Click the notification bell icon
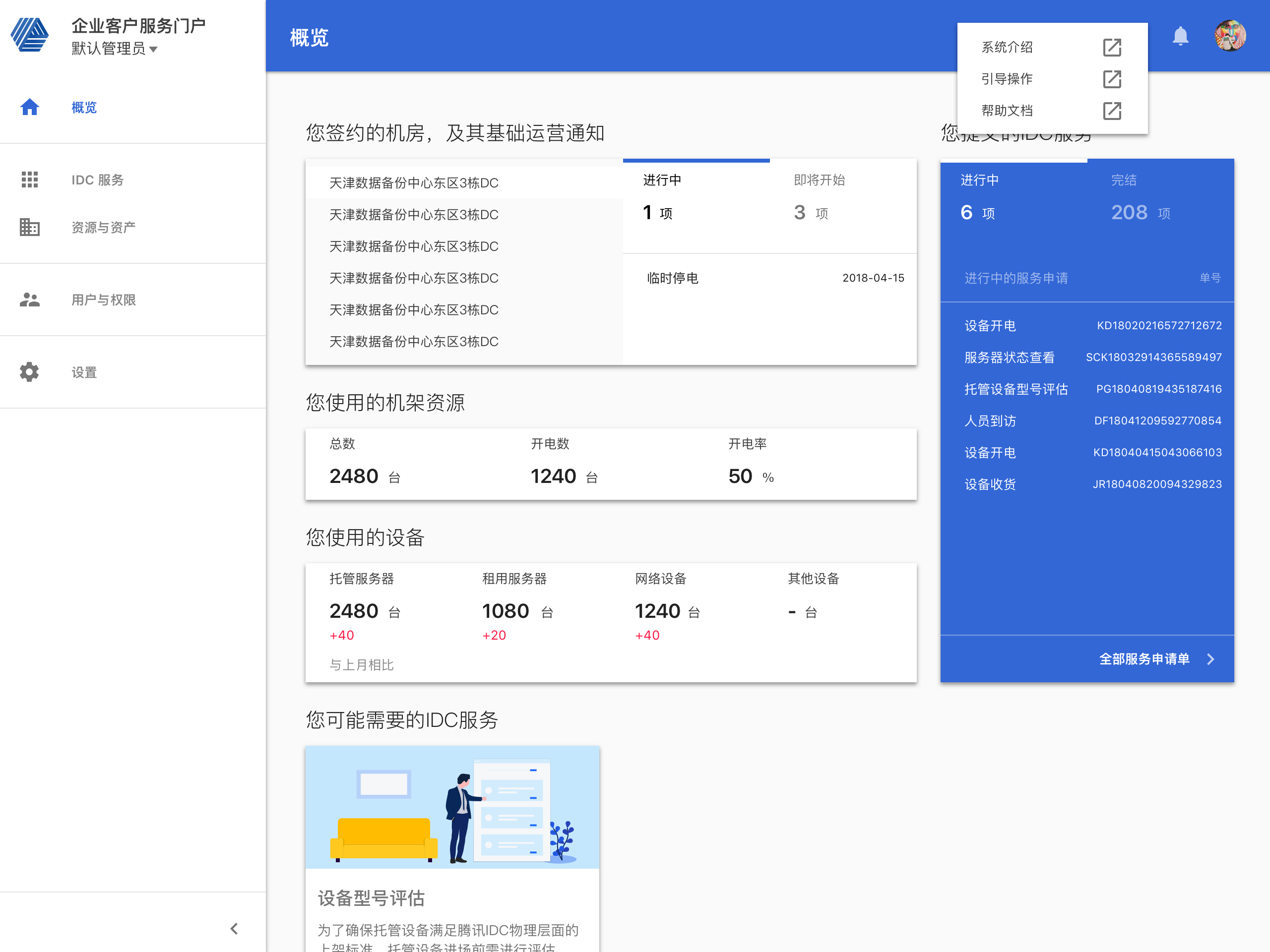Viewport: 1270px width, 952px height. (1180, 36)
